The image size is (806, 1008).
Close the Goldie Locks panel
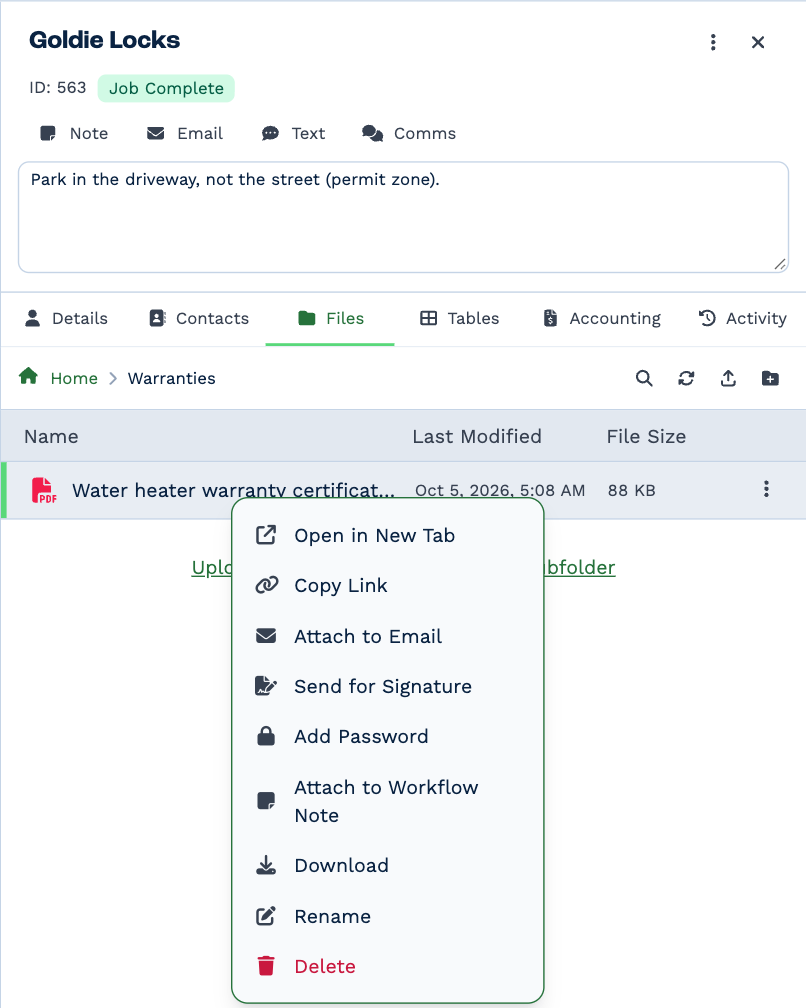[758, 42]
